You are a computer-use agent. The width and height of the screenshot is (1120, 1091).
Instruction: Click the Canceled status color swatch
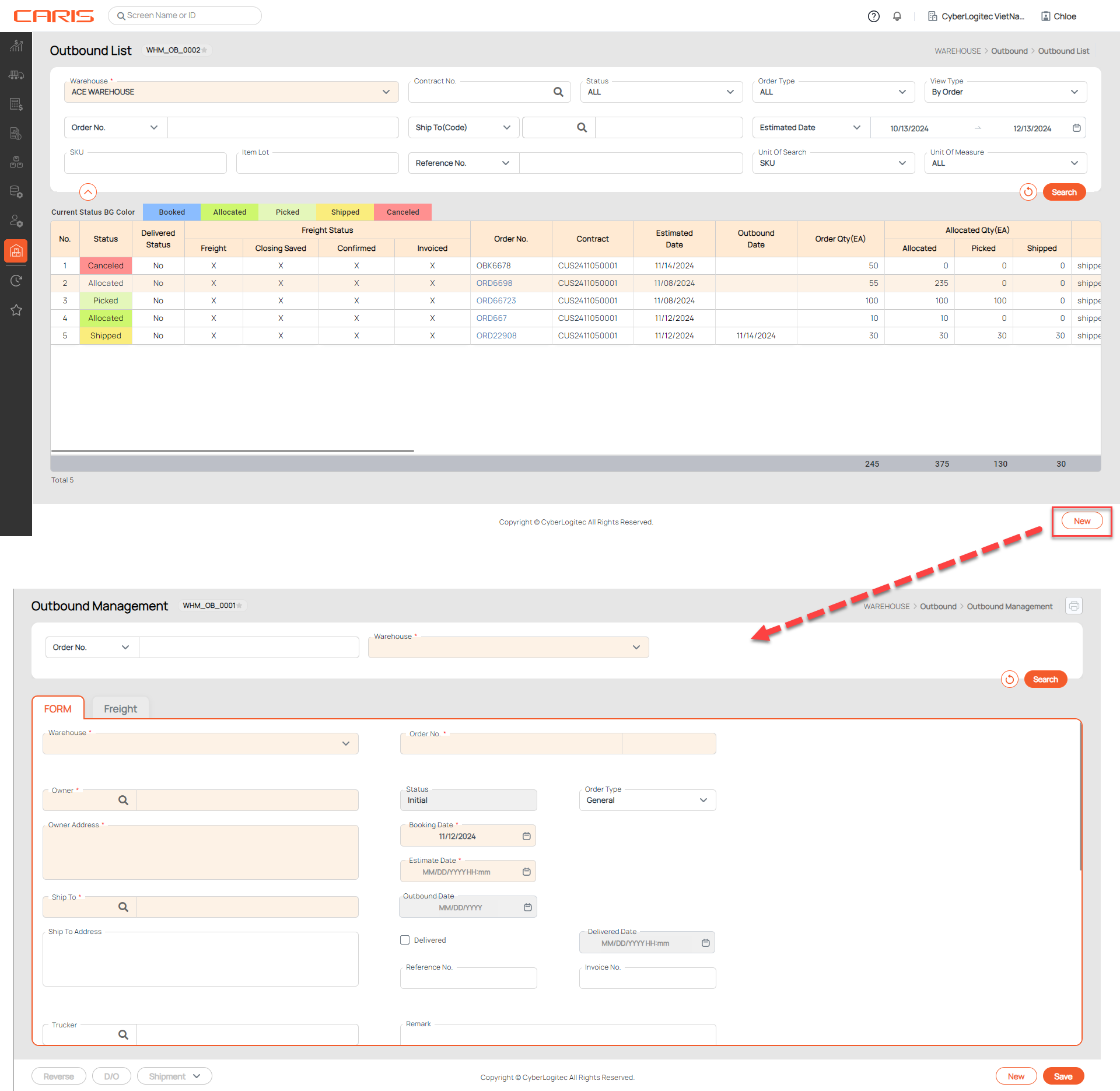pos(402,212)
